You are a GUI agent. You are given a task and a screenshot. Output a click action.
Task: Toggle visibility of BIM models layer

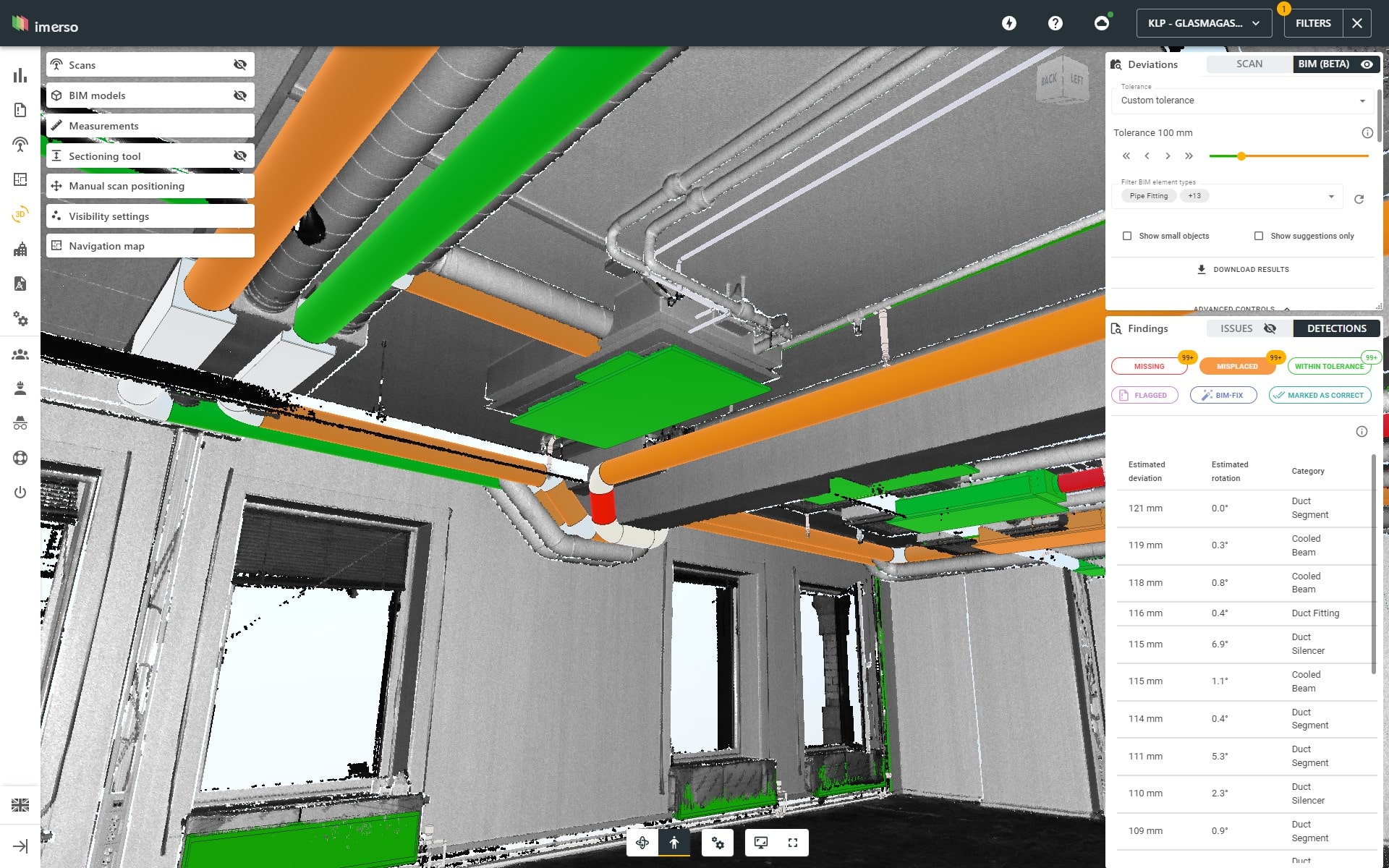(241, 95)
